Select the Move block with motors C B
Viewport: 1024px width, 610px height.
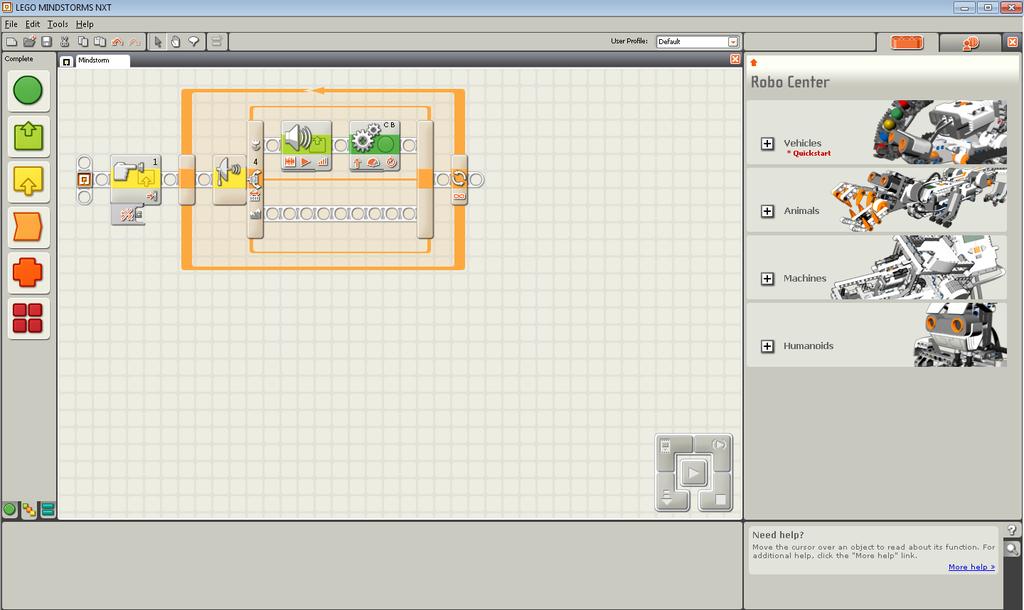(374, 146)
